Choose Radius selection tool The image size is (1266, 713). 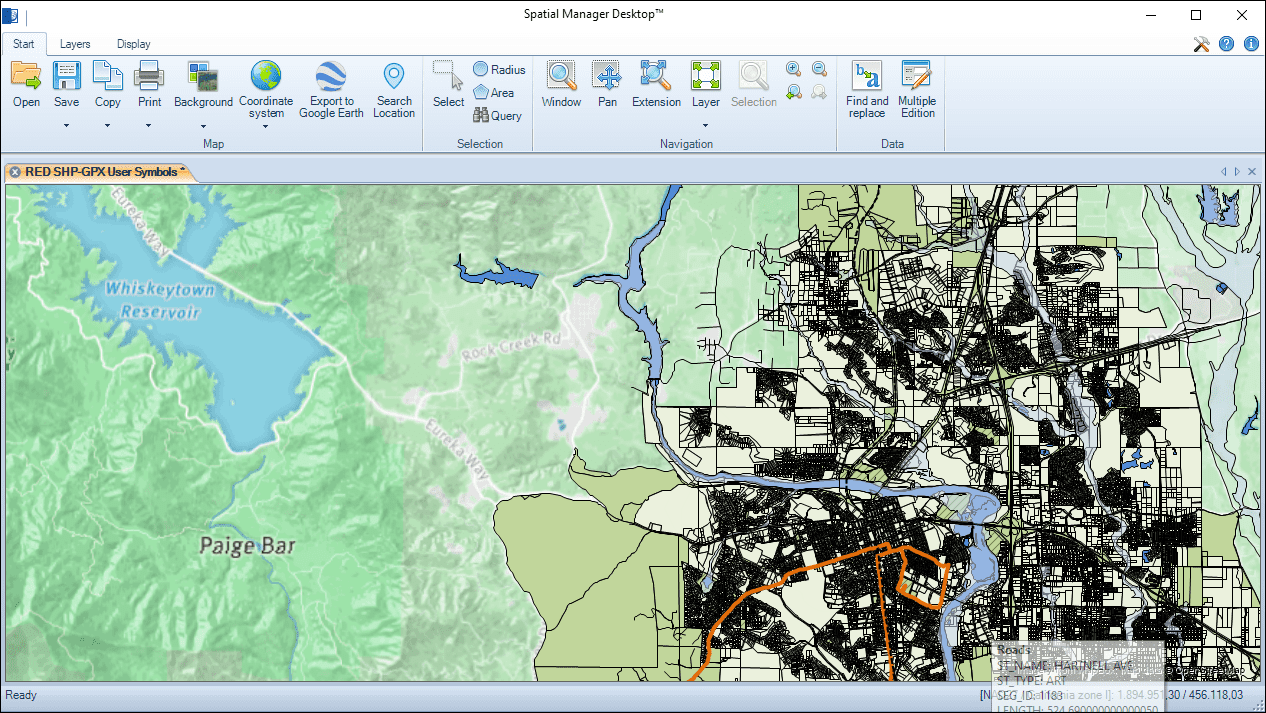pyautogui.click(x=499, y=70)
